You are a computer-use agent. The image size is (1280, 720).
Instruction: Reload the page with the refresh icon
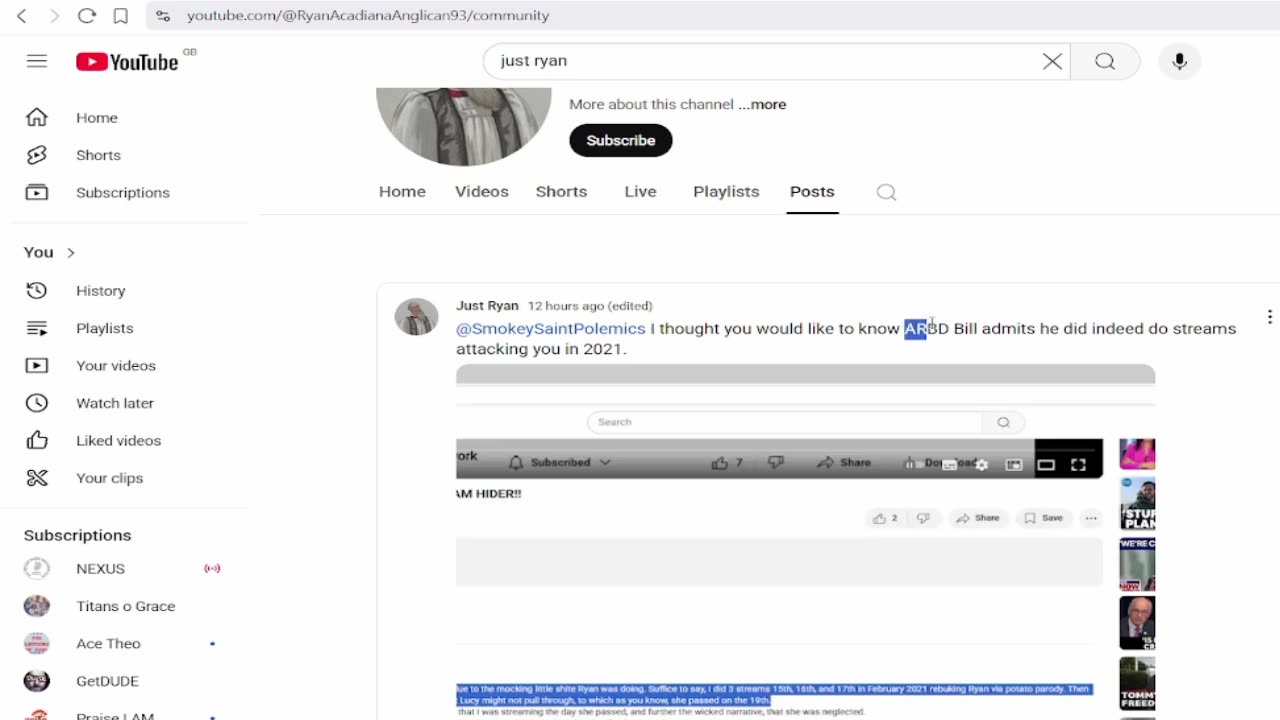(x=87, y=16)
